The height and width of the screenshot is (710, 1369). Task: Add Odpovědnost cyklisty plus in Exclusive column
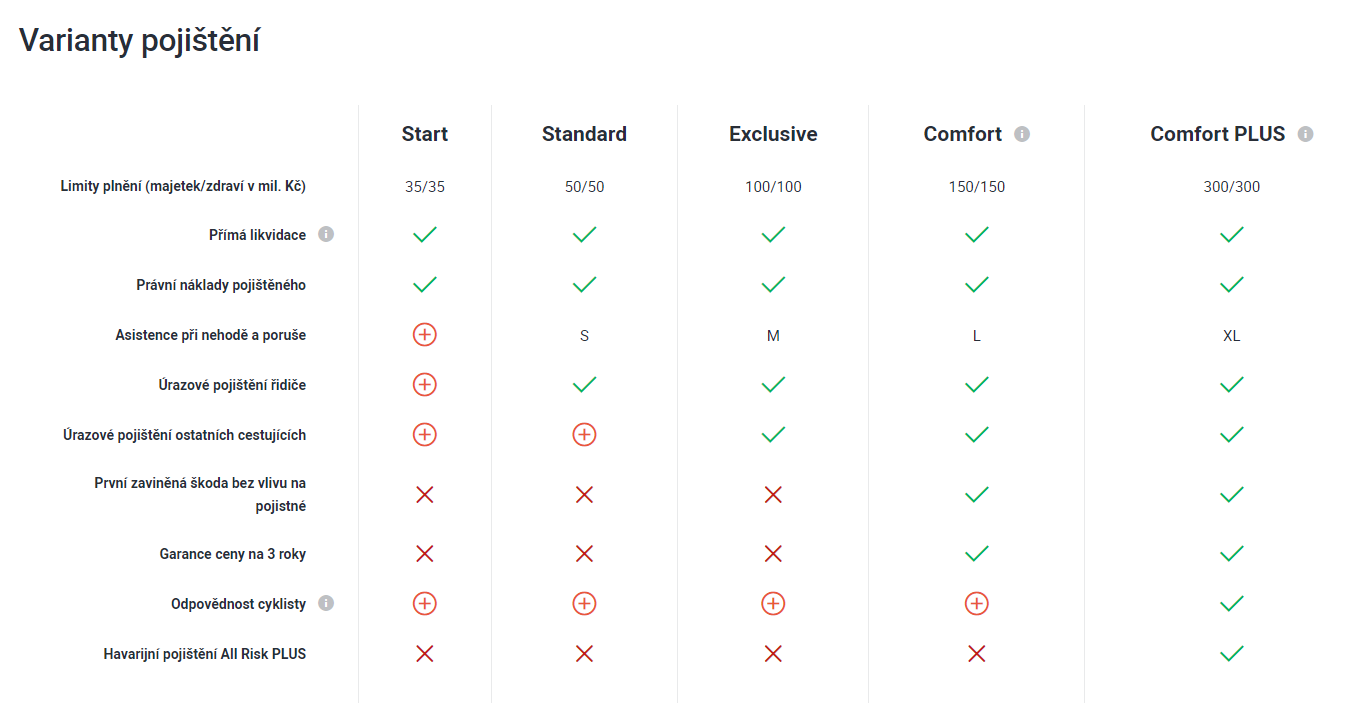pos(773,603)
